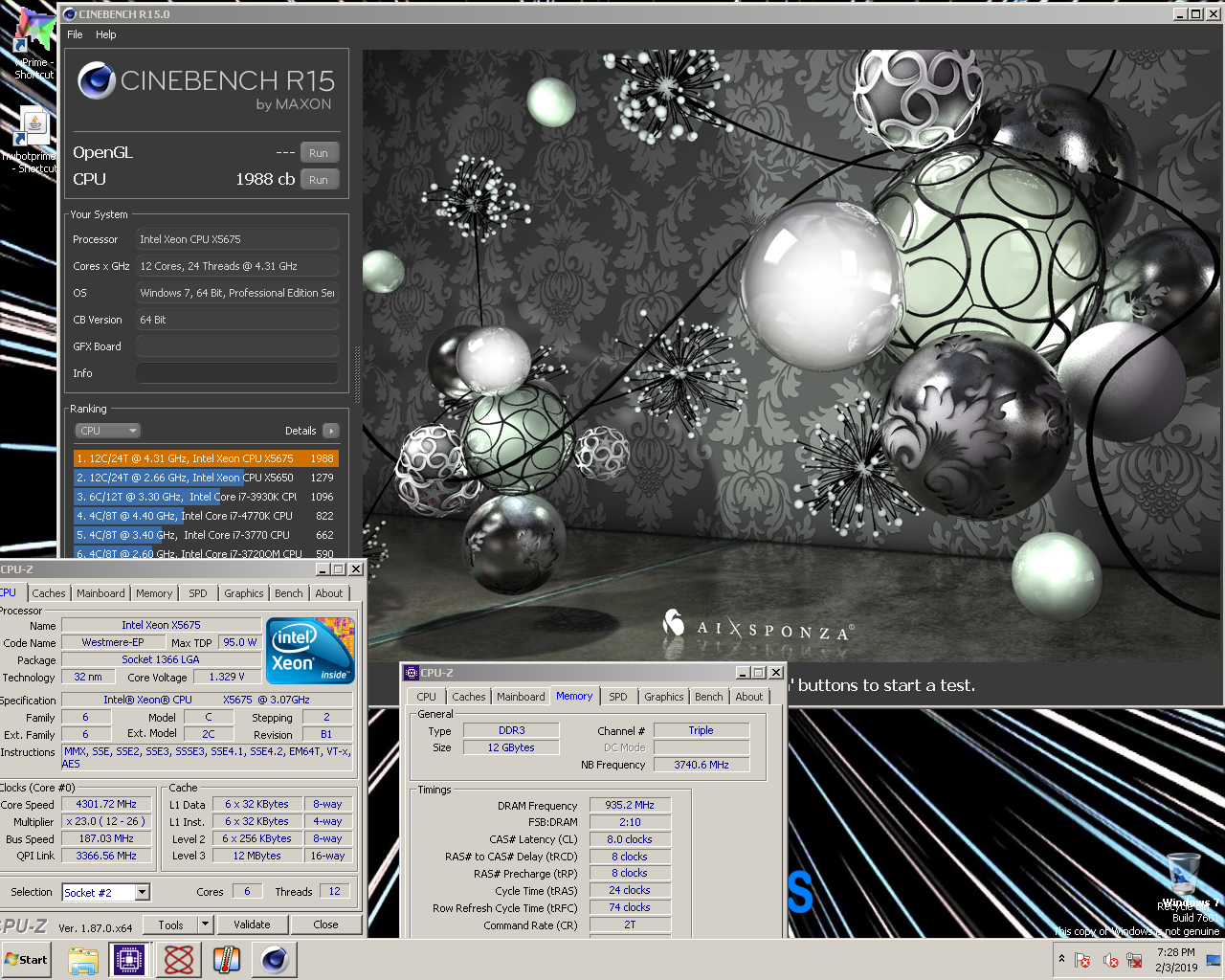Select ranking entry Core i7-4770K 822
1225x980 pixels.
pos(206,516)
